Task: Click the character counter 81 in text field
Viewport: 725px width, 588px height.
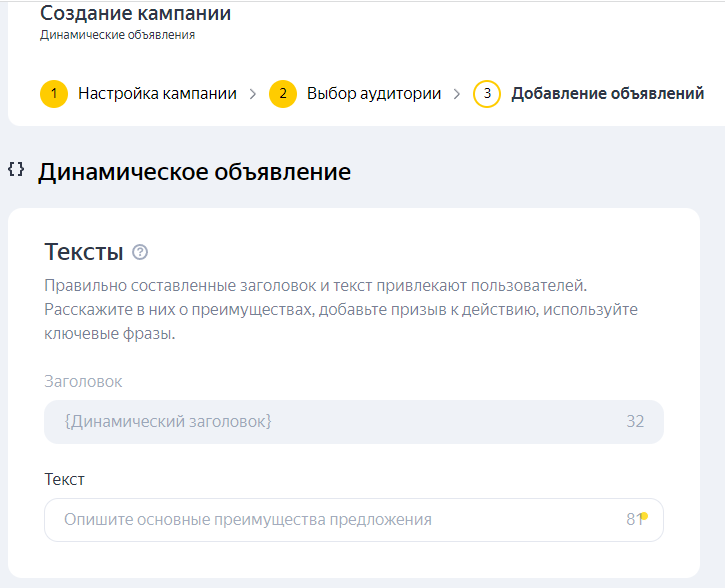Action: (635, 520)
